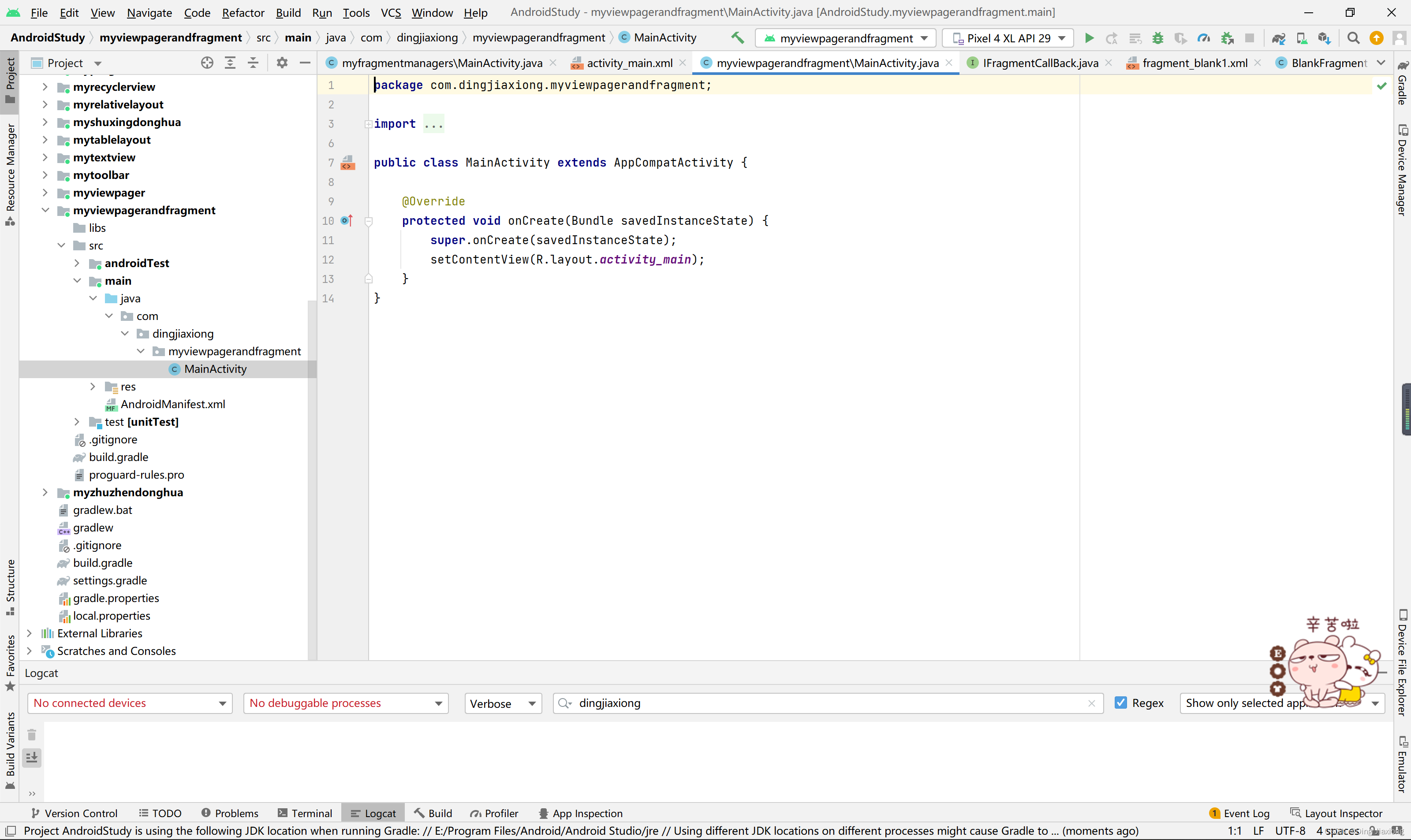Open the Layout Inspector
1411x840 pixels.
pos(1336,814)
